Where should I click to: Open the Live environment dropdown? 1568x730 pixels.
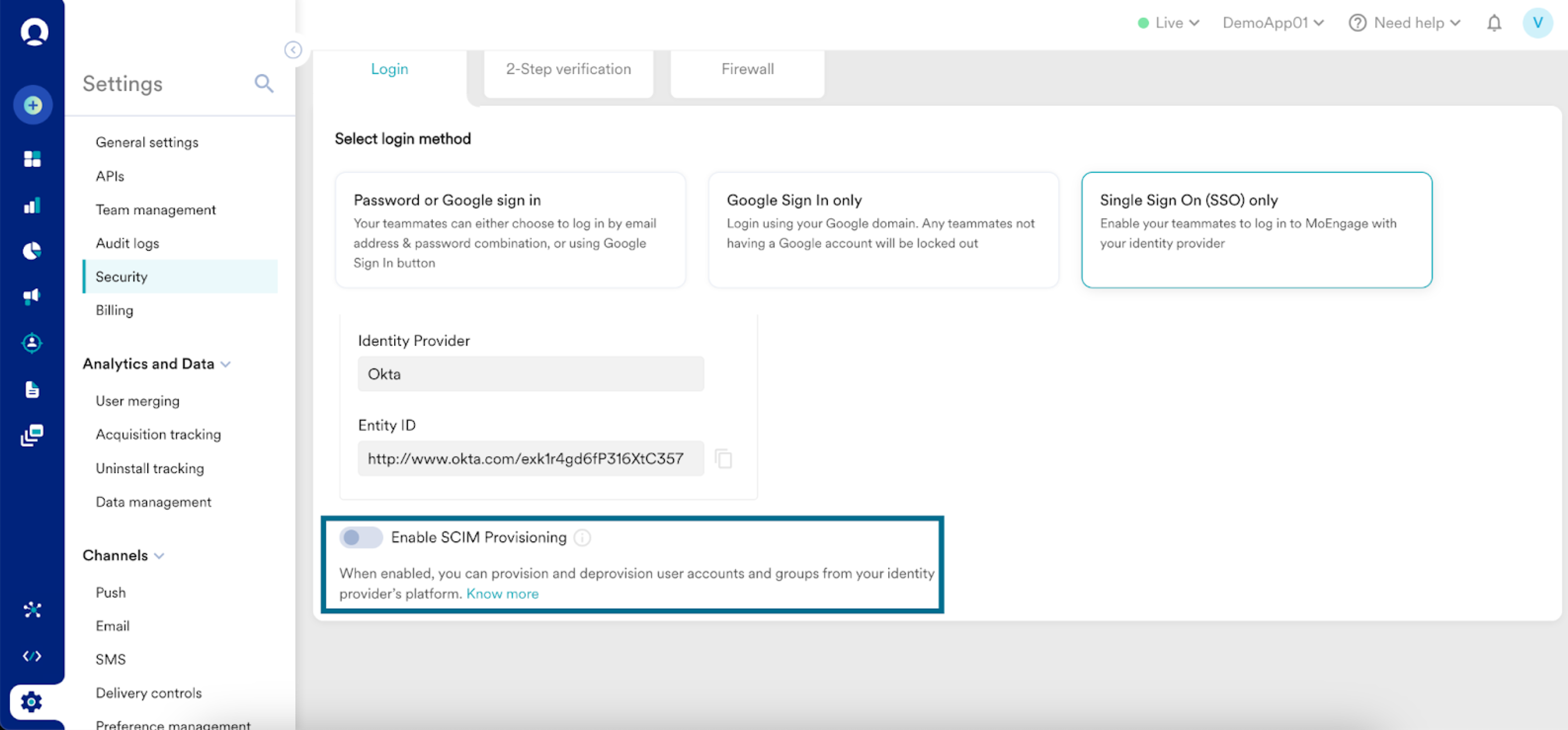(x=1169, y=23)
